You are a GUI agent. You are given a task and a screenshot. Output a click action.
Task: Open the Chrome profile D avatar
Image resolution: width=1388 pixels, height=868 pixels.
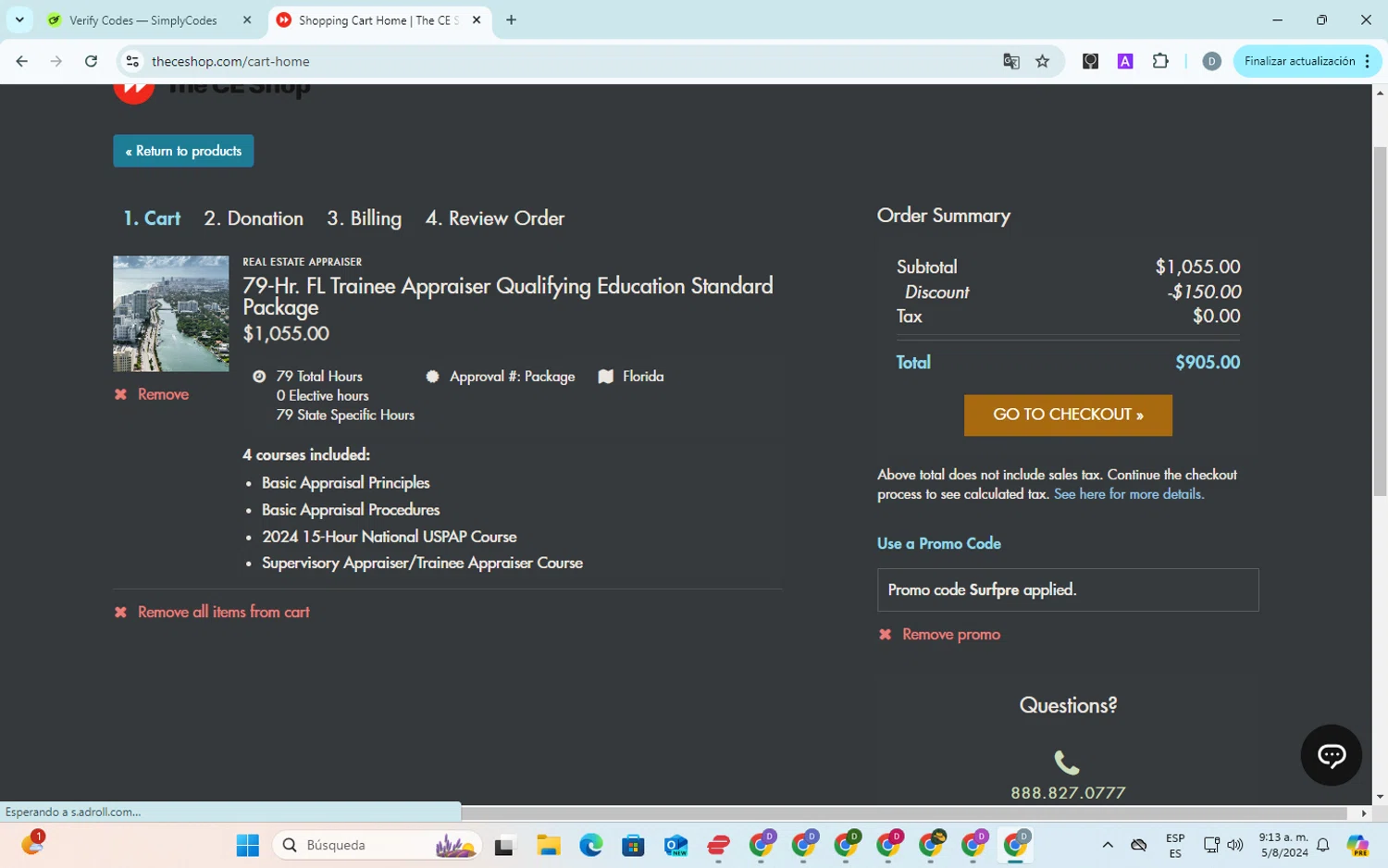click(x=1211, y=61)
